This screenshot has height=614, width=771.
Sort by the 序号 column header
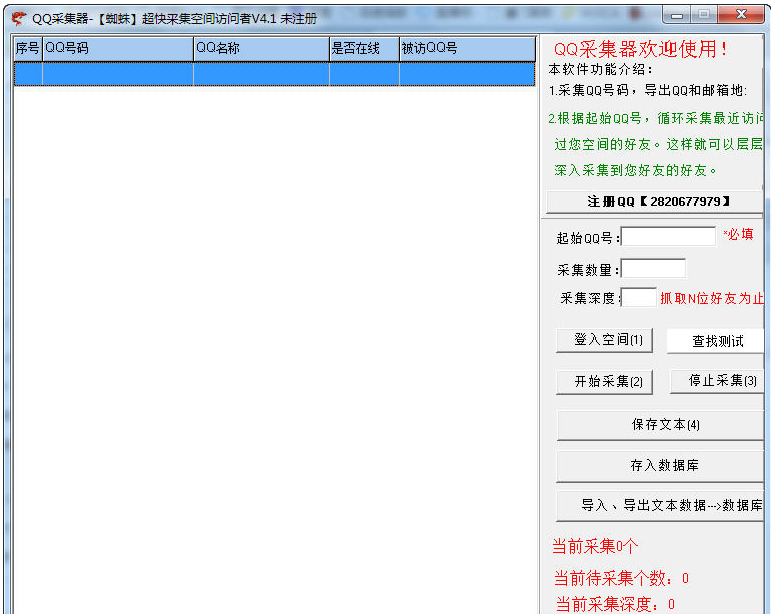(28, 49)
